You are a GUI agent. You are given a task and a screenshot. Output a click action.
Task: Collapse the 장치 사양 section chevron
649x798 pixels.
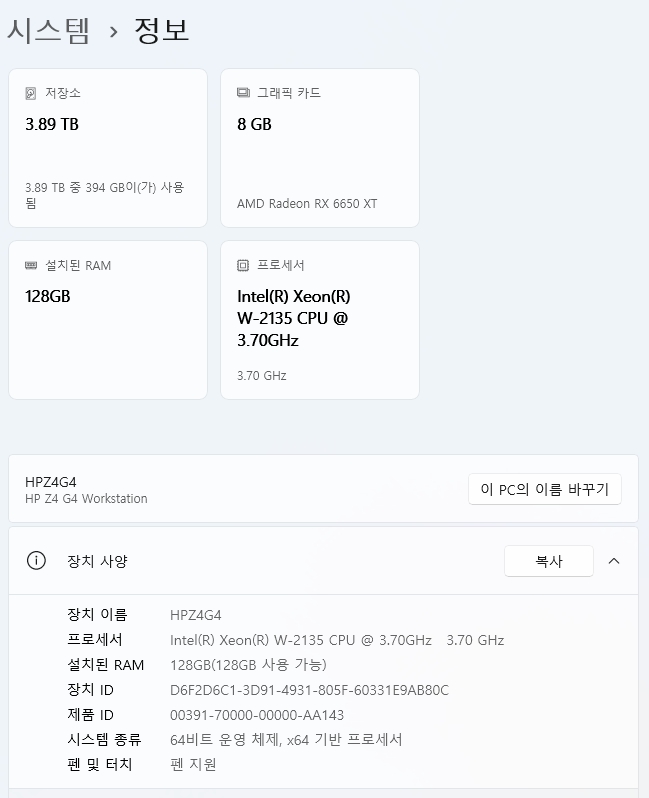[x=614, y=561]
